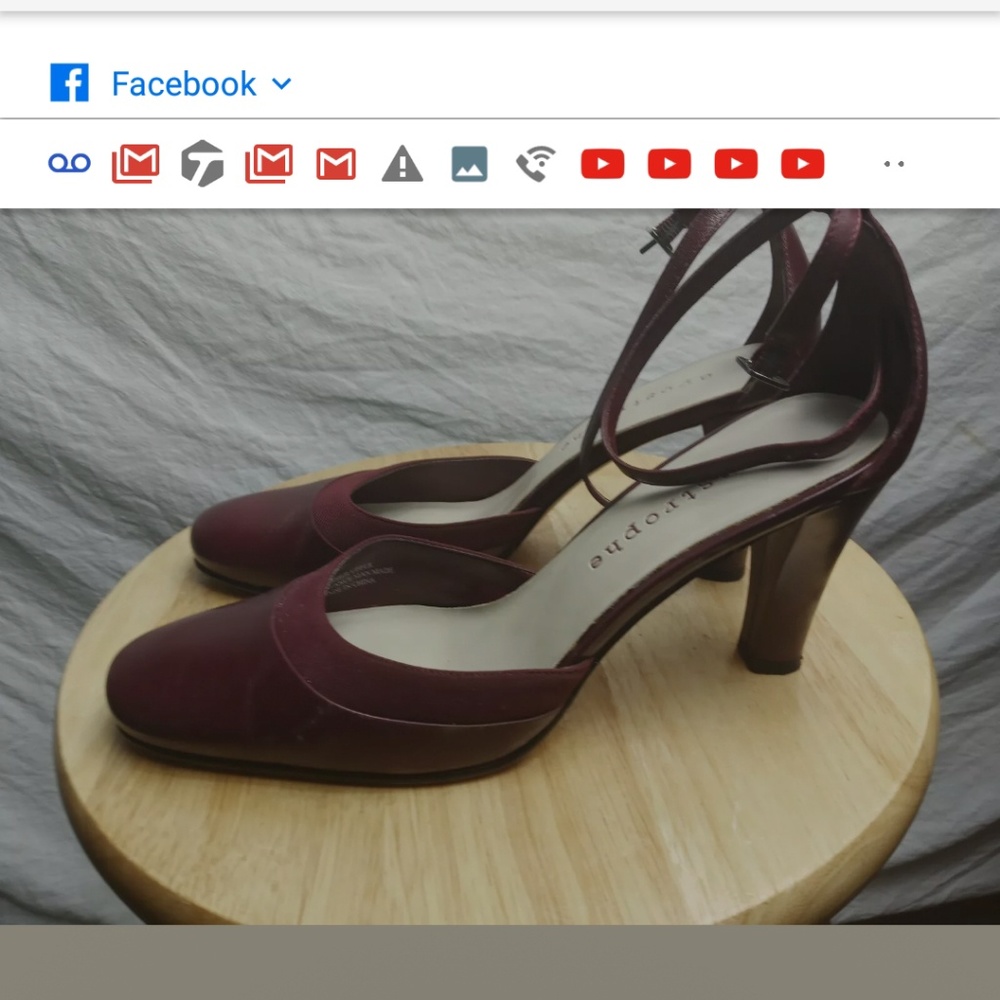1000x1000 pixels.
Task: Open the first YouTube notification icon
Action: [x=603, y=164]
